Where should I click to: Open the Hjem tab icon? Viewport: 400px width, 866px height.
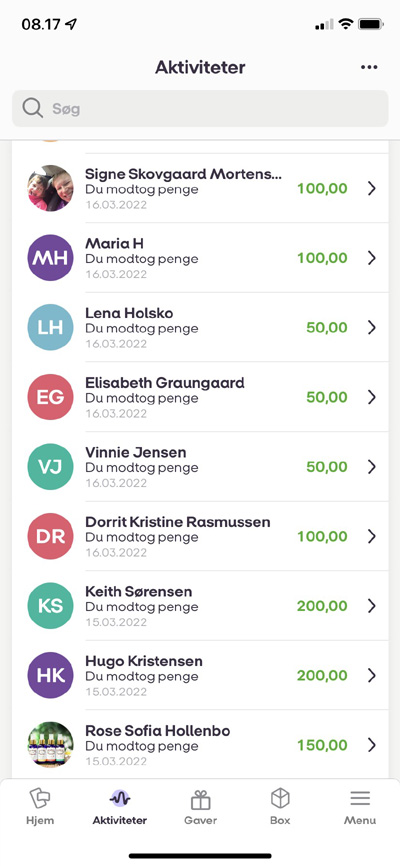[x=40, y=799]
